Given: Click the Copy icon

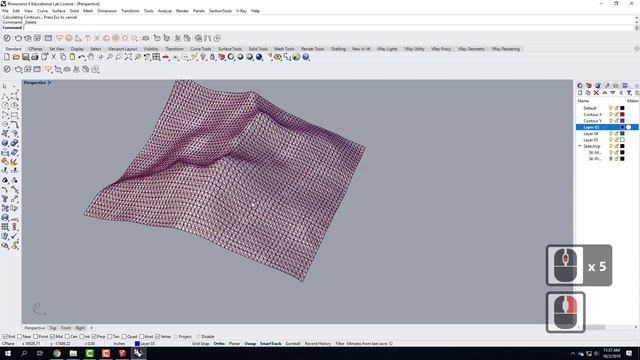Looking at the screenshot, I should [x=63, y=57].
